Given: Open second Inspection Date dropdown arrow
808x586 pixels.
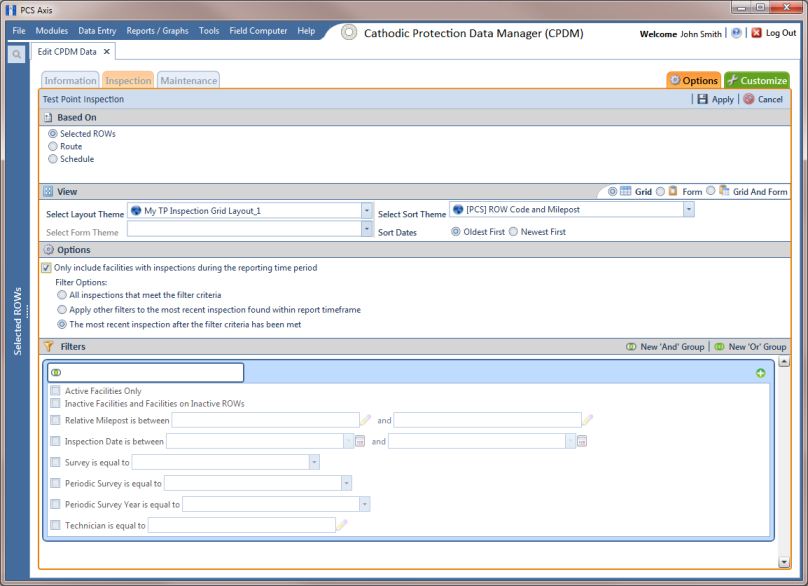Looking at the screenshot, I should [570, 441].
